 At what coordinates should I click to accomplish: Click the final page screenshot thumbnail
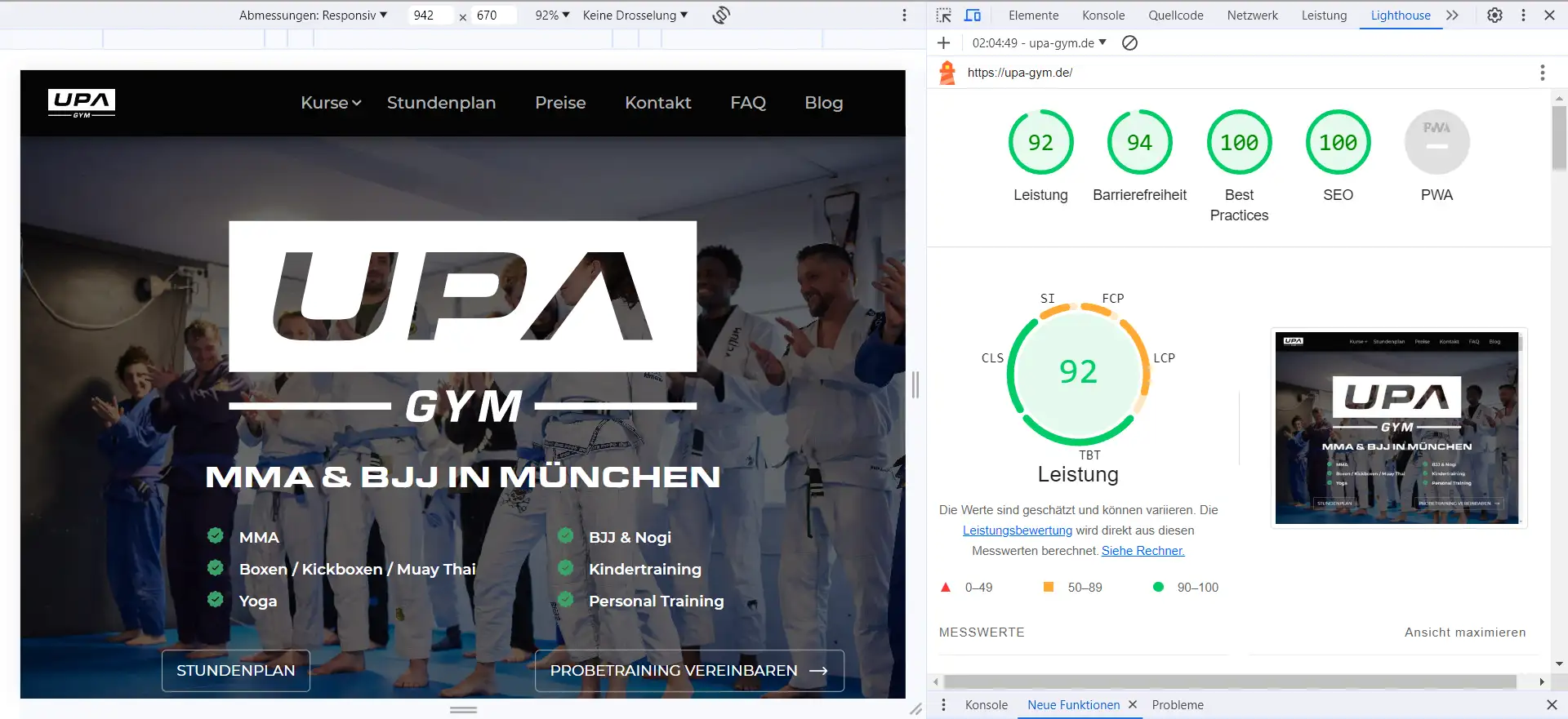1397,428
